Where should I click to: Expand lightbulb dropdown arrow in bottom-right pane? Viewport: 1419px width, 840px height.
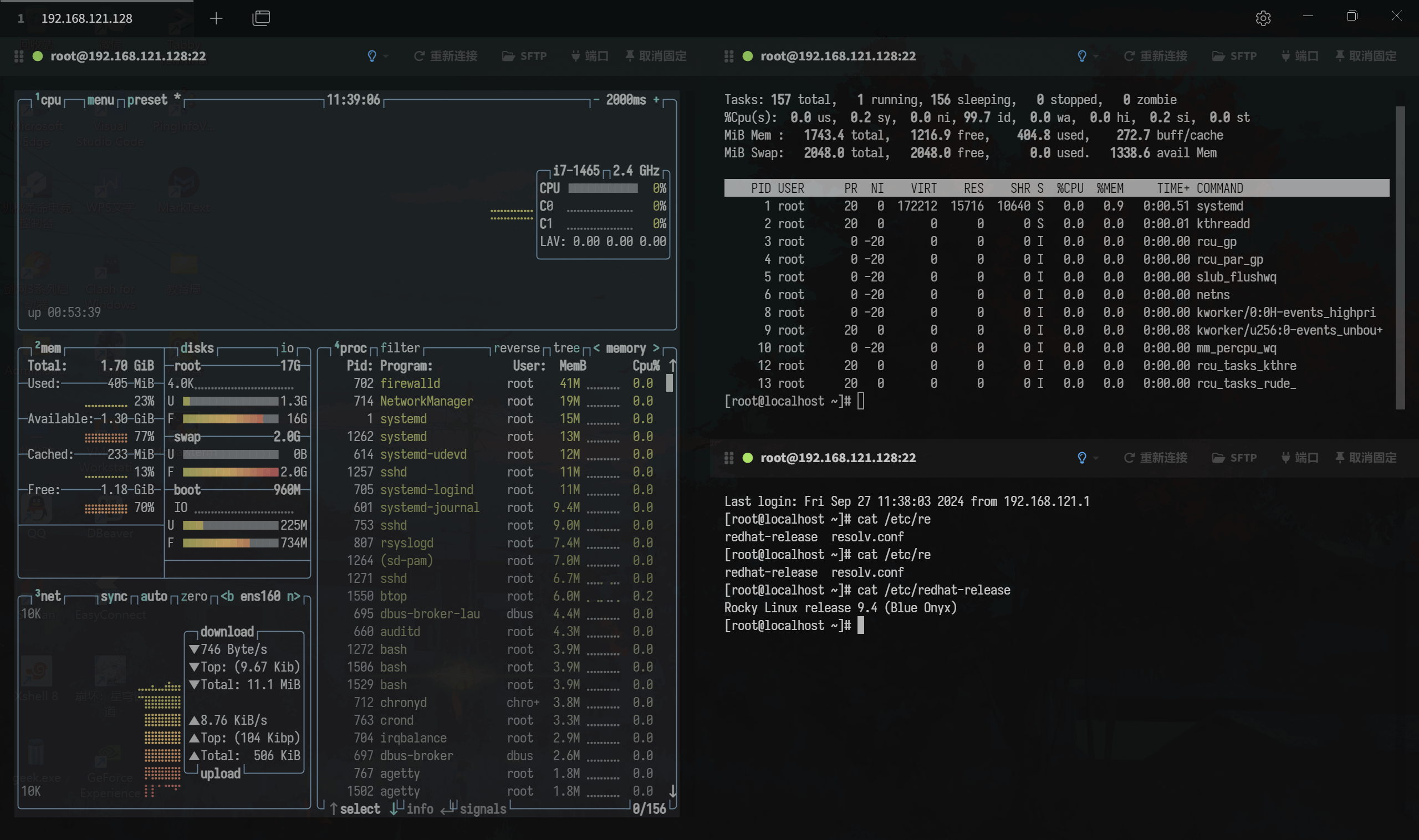(x=1096, y=458)
